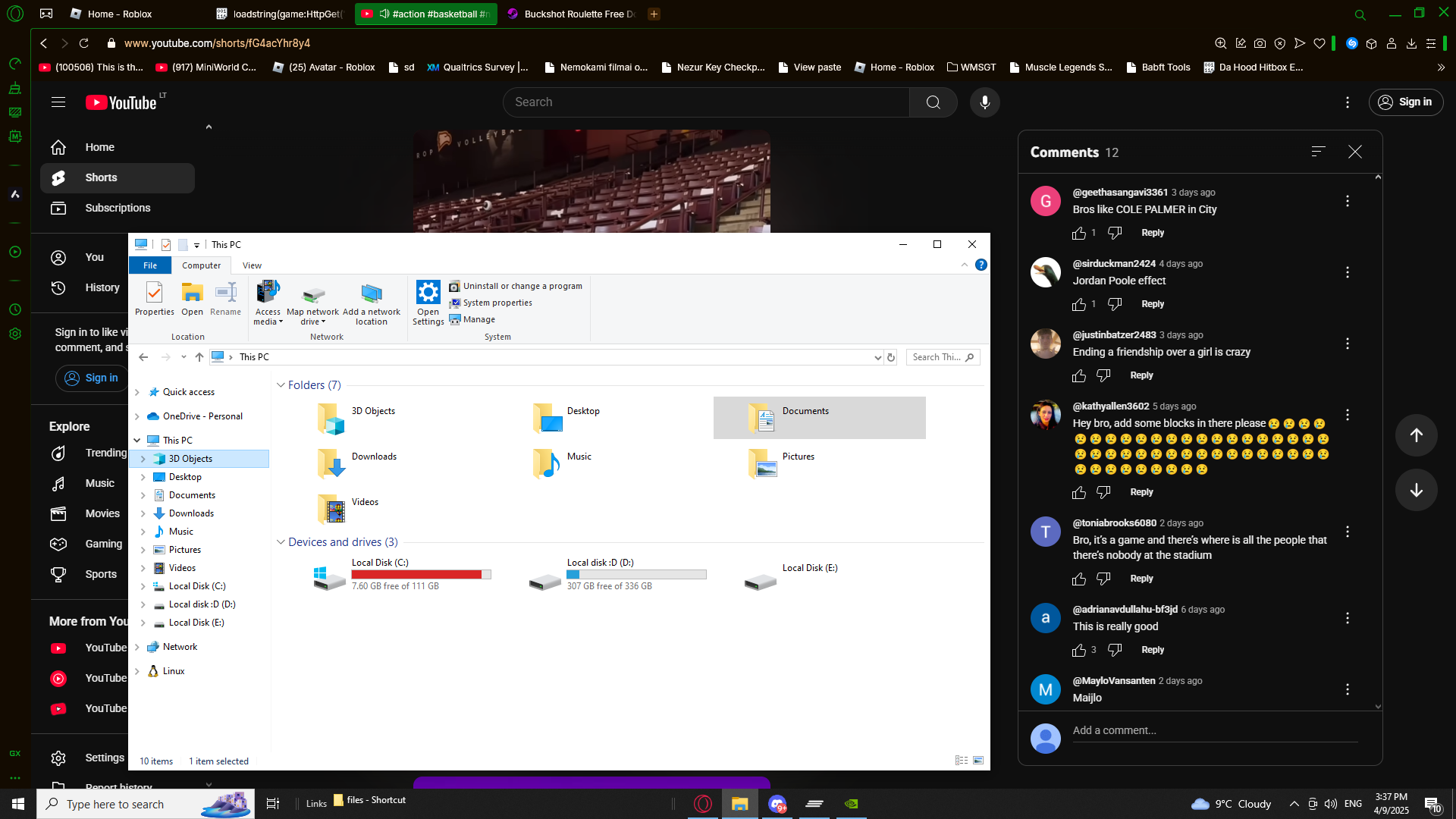The height and width of the screenshot is (819, 1456).
Task: Switch Explorer to large icons view
Action: [978, 761]
